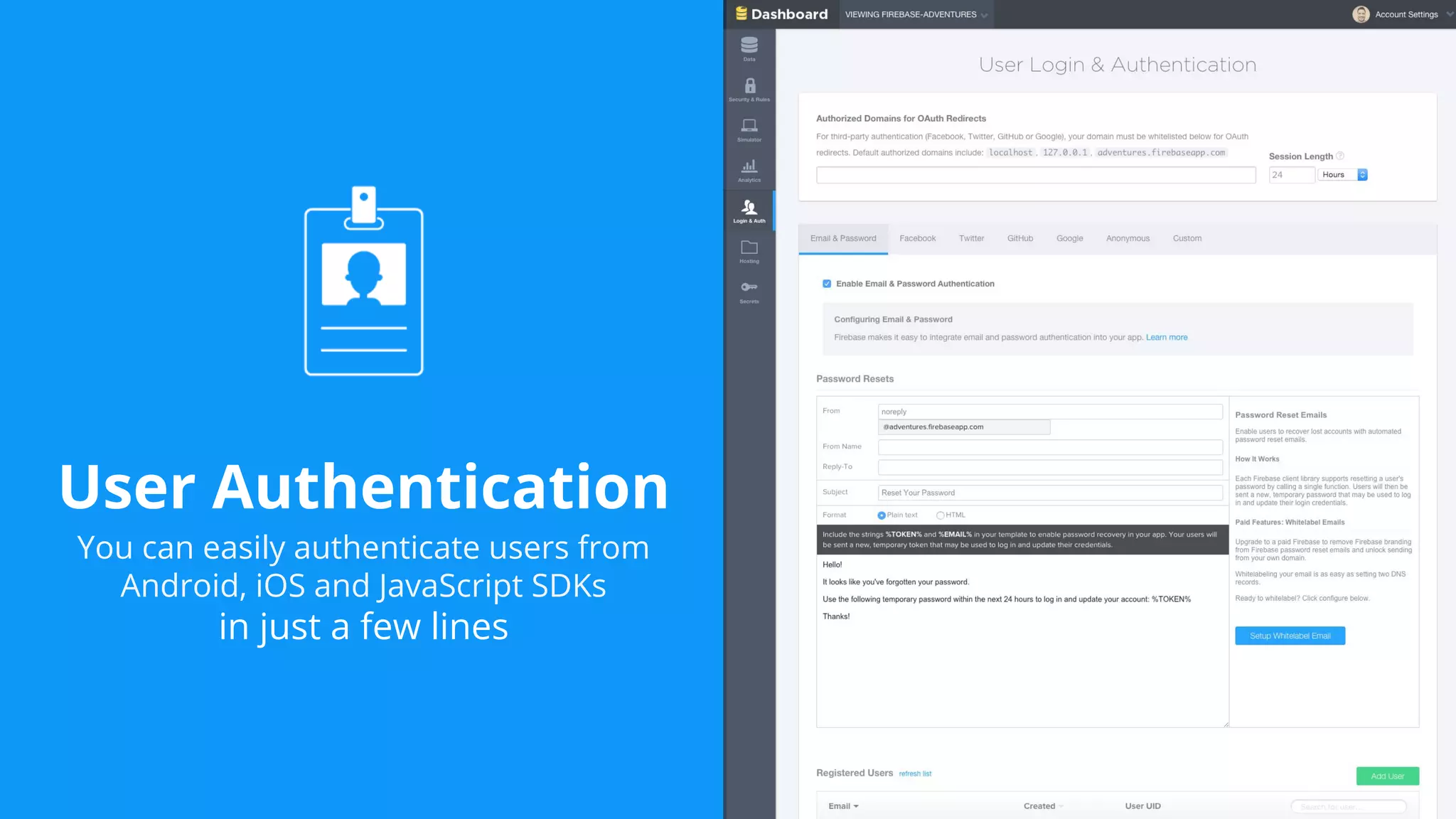This screenshot has width=1456, height=819.
Task: Select Login & Auth in the sidebar
Action: click(749, 211)
